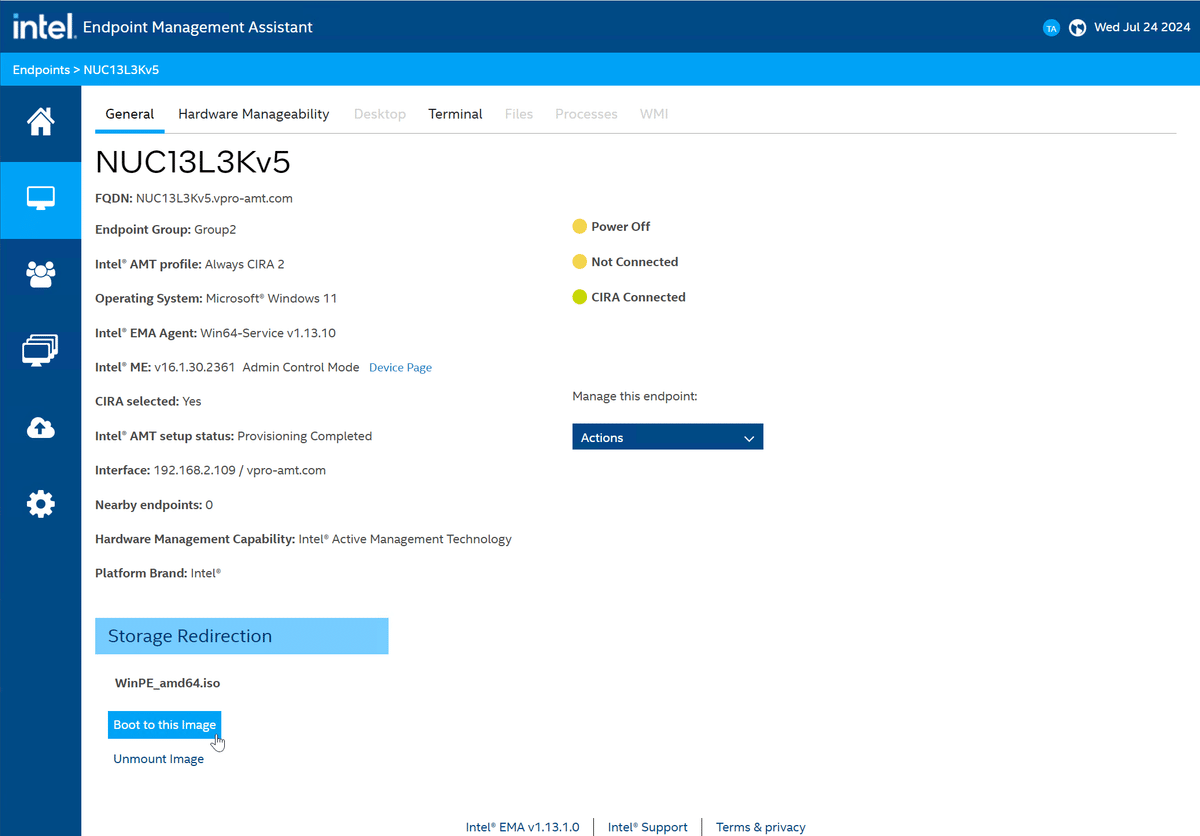Select the WMI tab
The height and width of the screenshot is (836, 1200).
pos(654,114)
